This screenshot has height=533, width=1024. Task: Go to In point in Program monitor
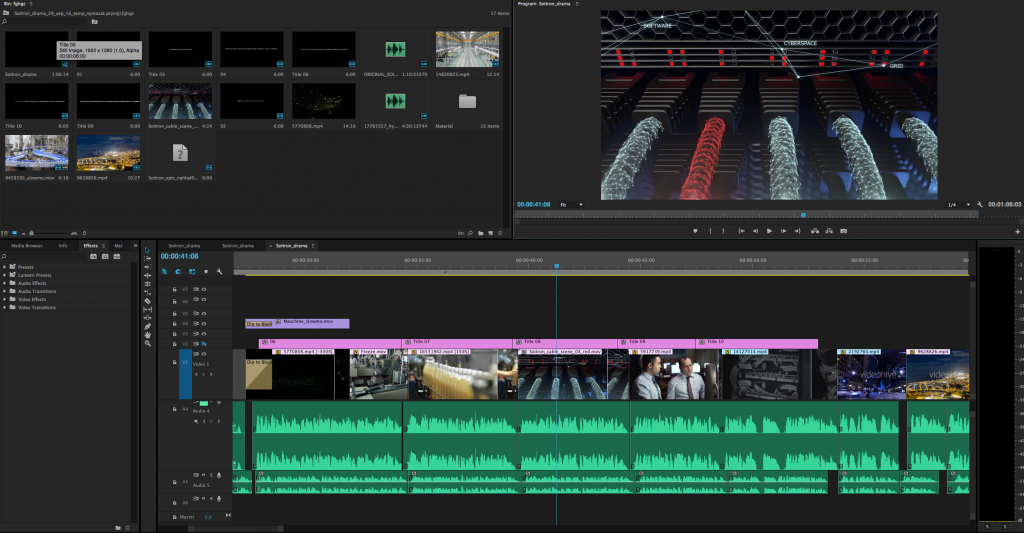click(741, 231)
